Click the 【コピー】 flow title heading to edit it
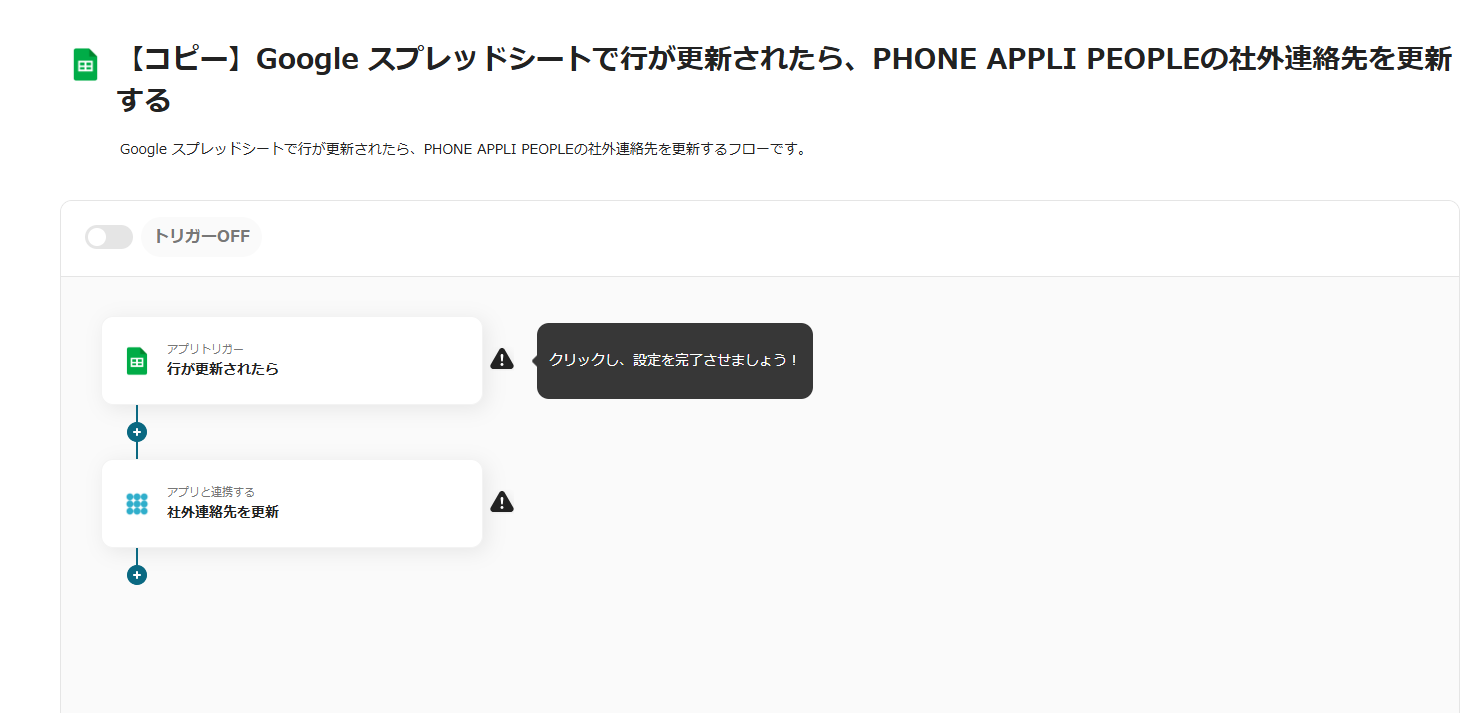The image size is (1472, 713). (x=784, y=79)
